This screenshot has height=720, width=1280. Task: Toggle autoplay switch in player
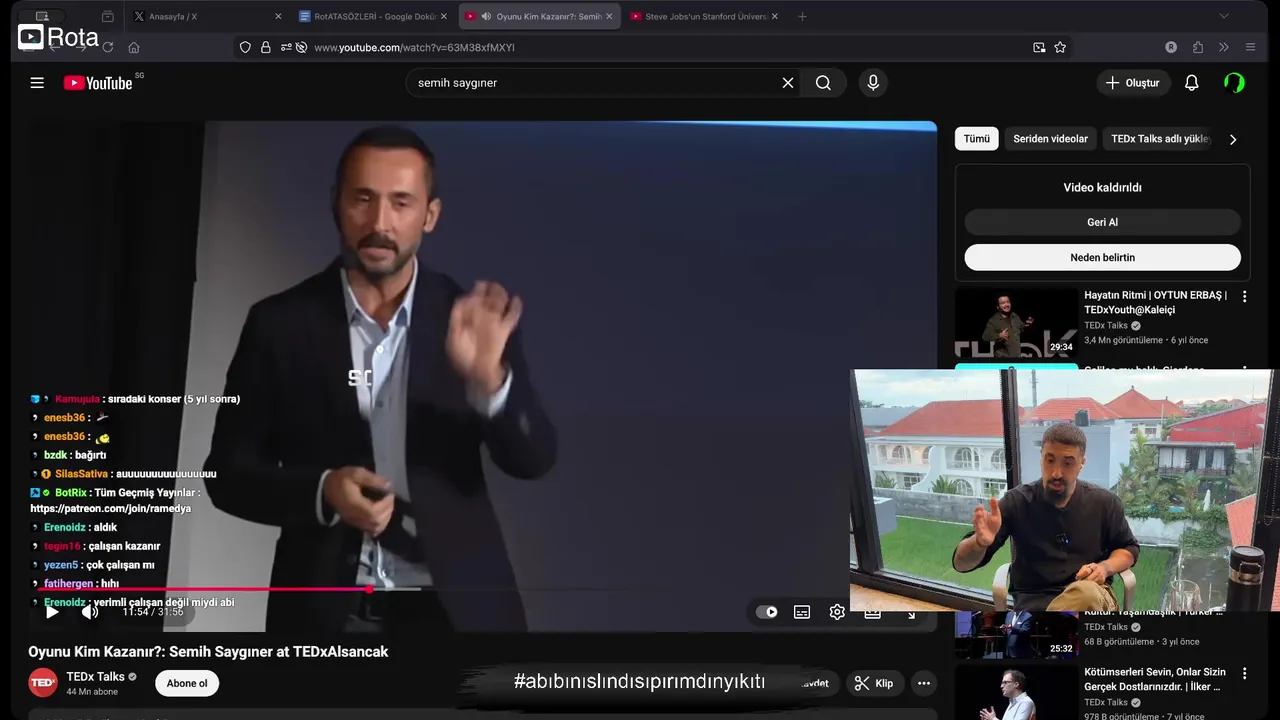767,612
